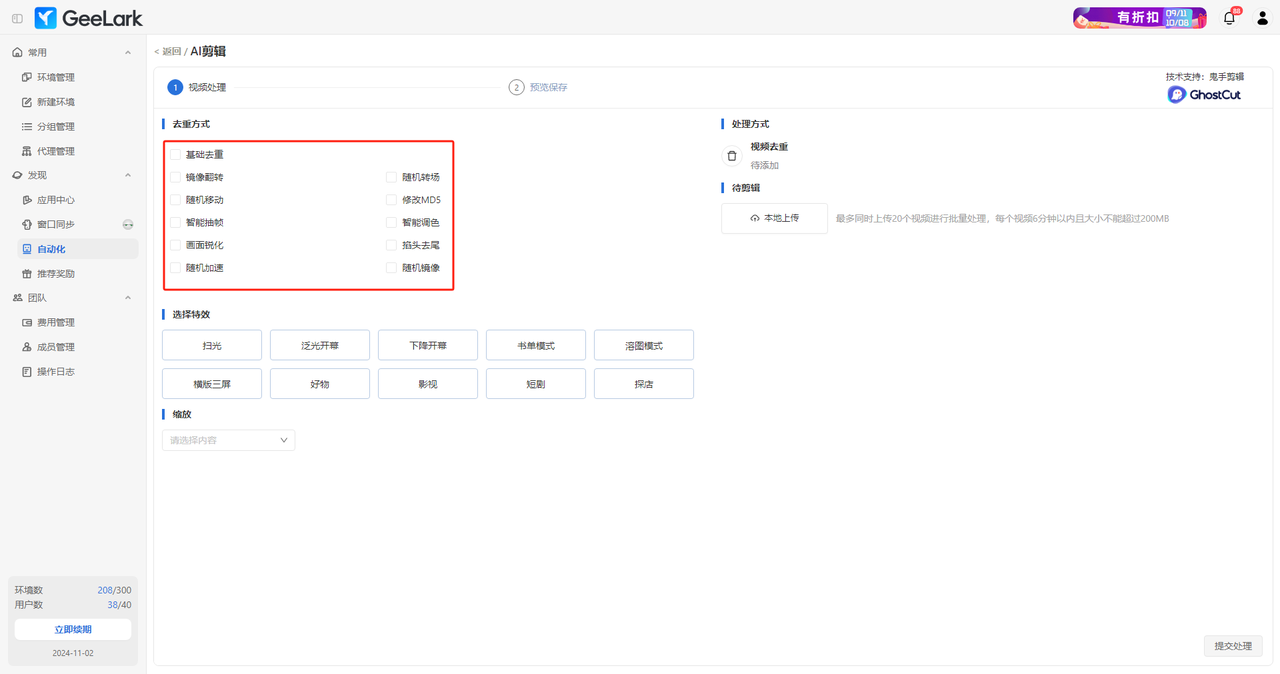Select the 探店 effect
The width and height of the screenshot is (1280, 674).
tap(644, 384)
